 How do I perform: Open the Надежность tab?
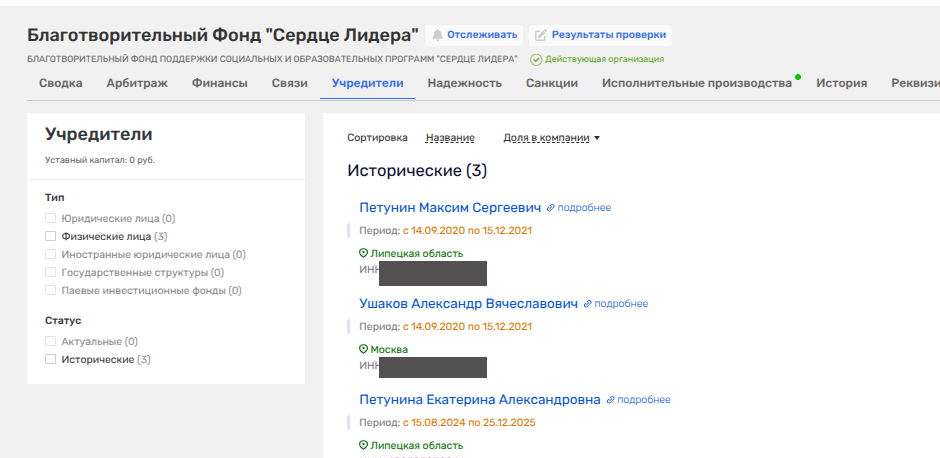tap(465, 83)
